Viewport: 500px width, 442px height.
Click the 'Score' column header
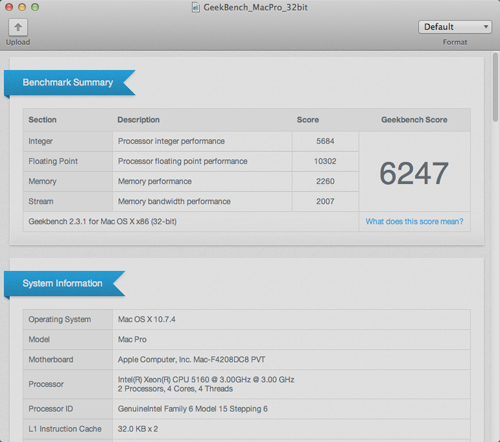308,120
